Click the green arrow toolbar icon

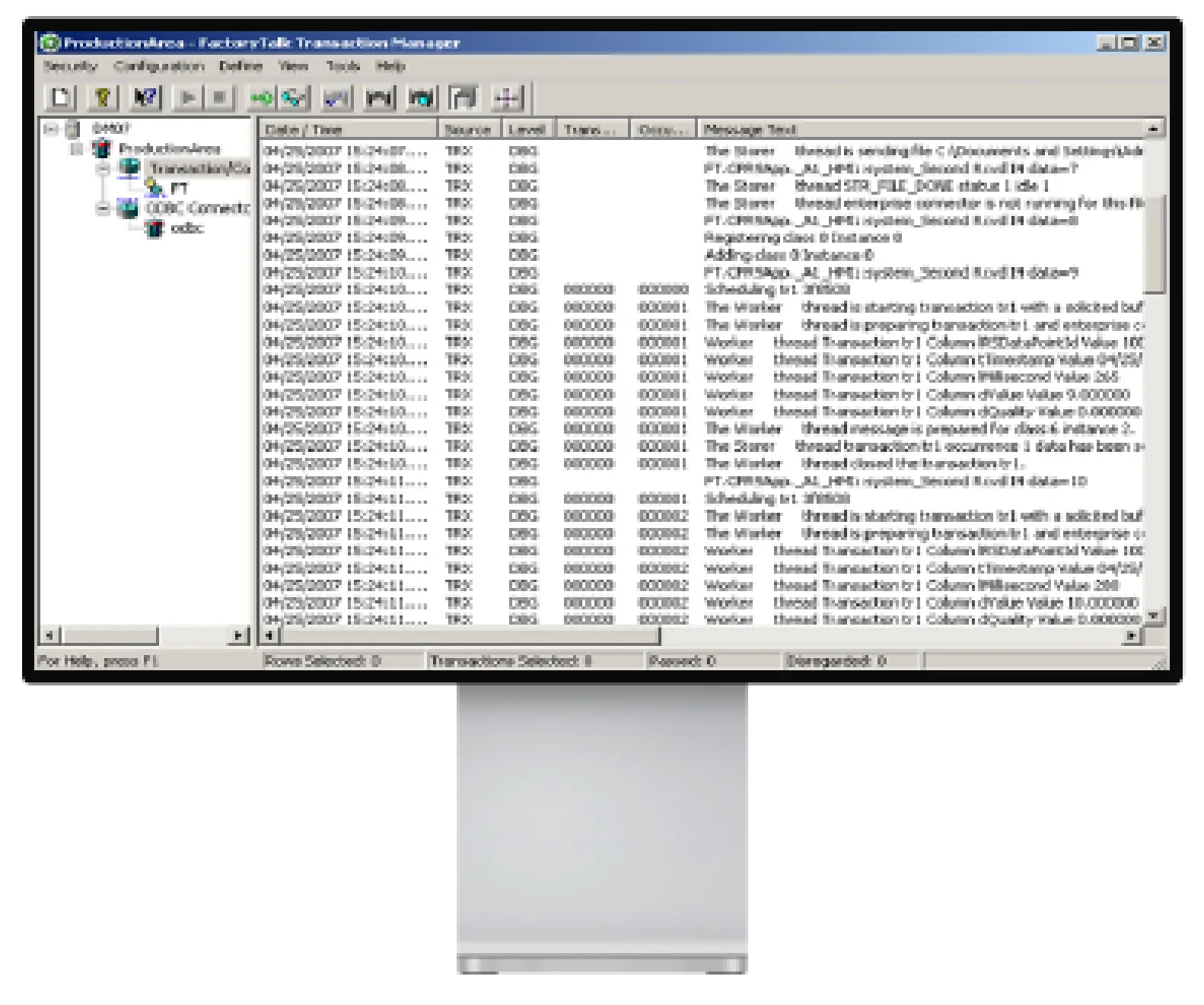(263, 98)
